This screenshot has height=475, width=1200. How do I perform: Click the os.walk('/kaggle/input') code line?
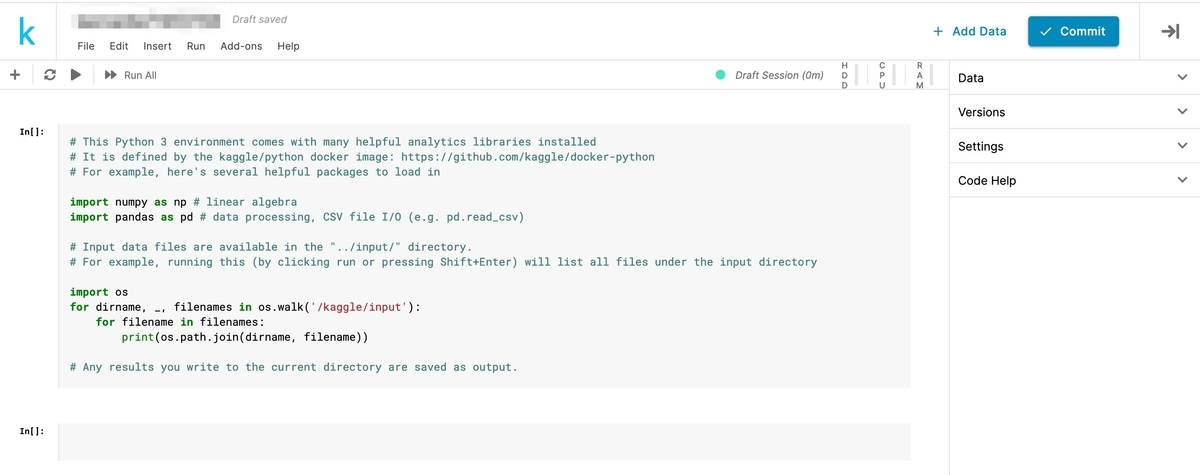pyautogui.click(x=245, y=307)
